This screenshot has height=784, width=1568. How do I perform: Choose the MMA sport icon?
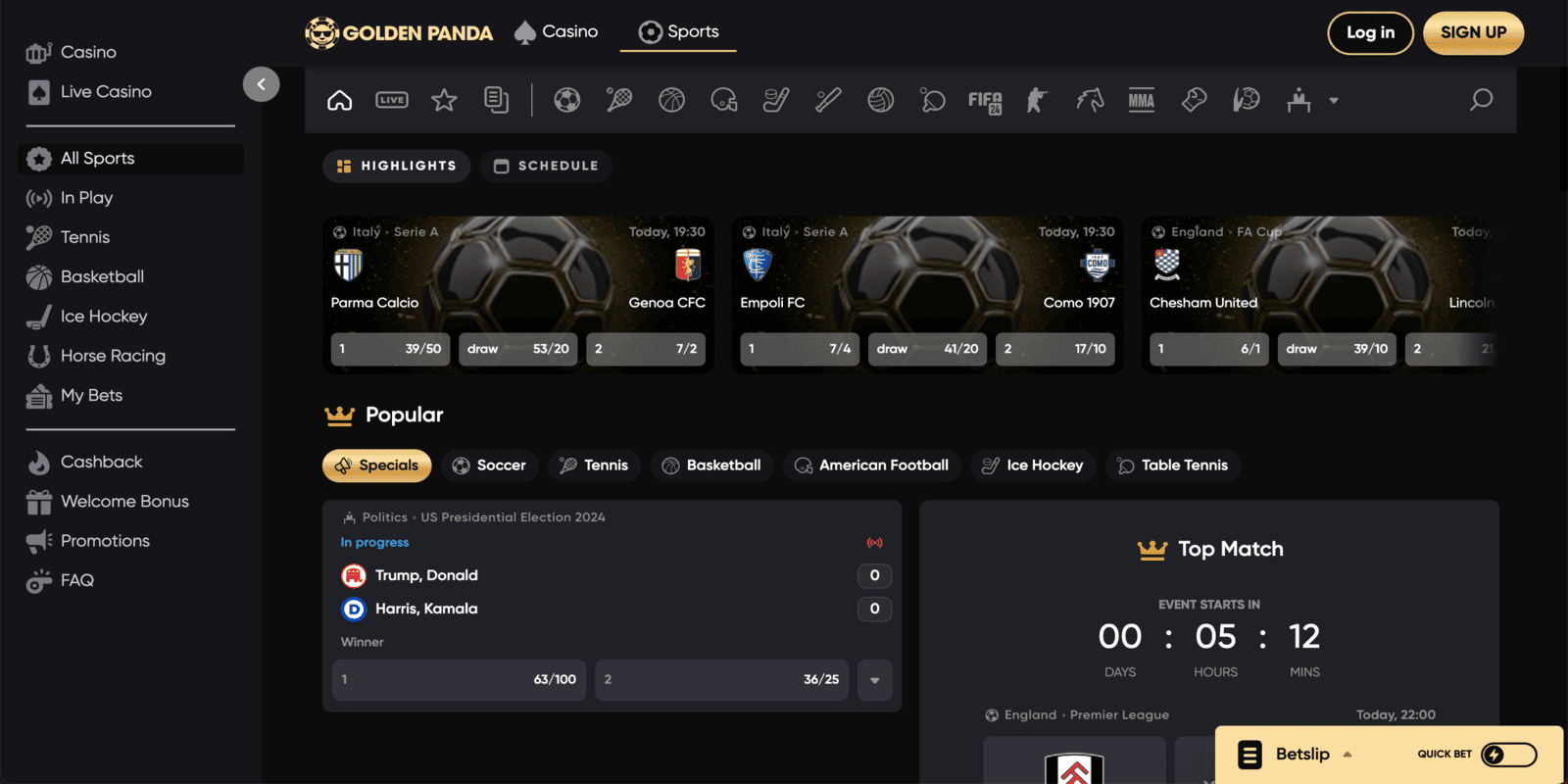click(x=1141, y=100)
